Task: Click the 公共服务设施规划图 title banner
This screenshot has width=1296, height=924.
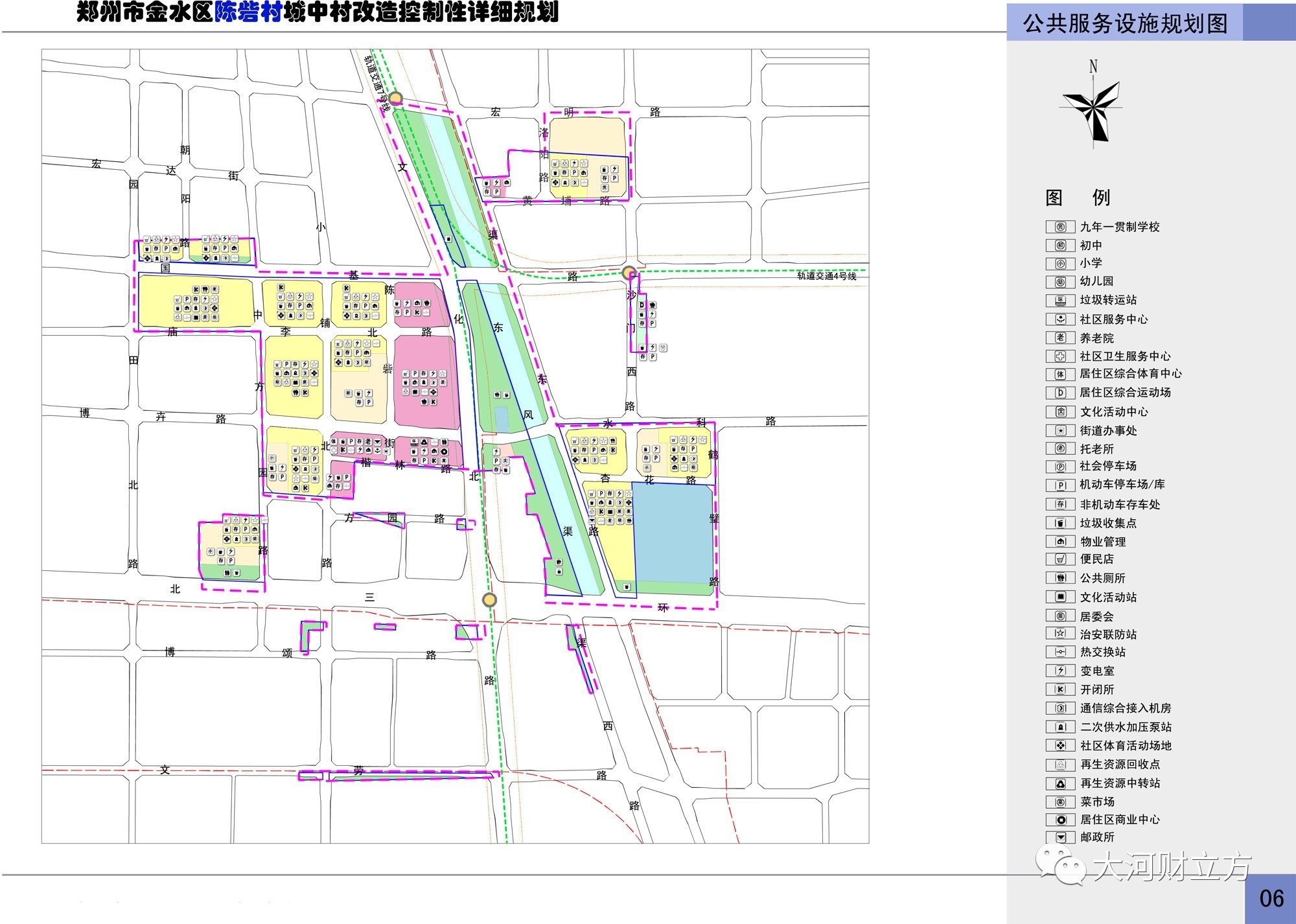Action: tap(1125, 23)
